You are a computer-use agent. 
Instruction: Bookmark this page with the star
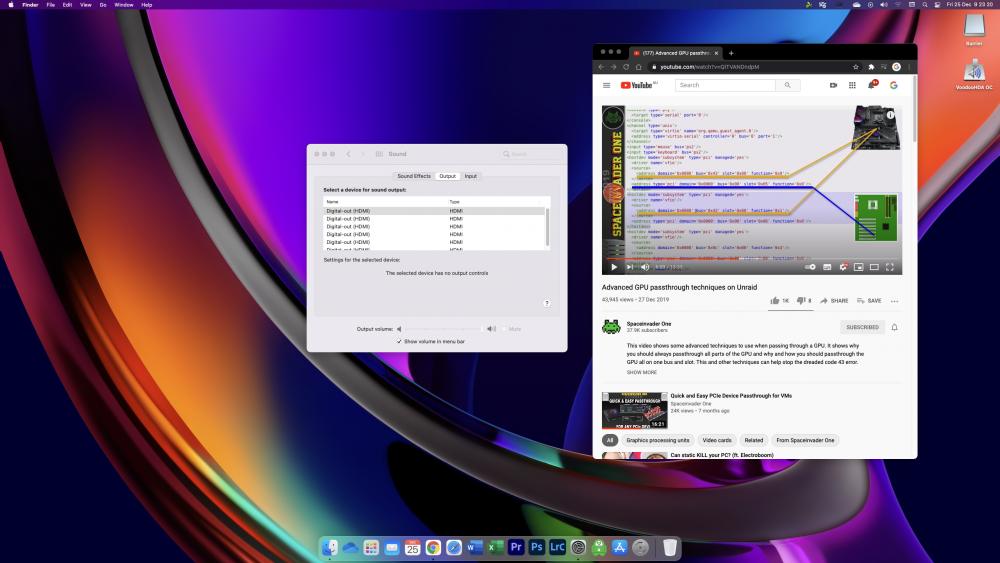(x=855, y=66)
